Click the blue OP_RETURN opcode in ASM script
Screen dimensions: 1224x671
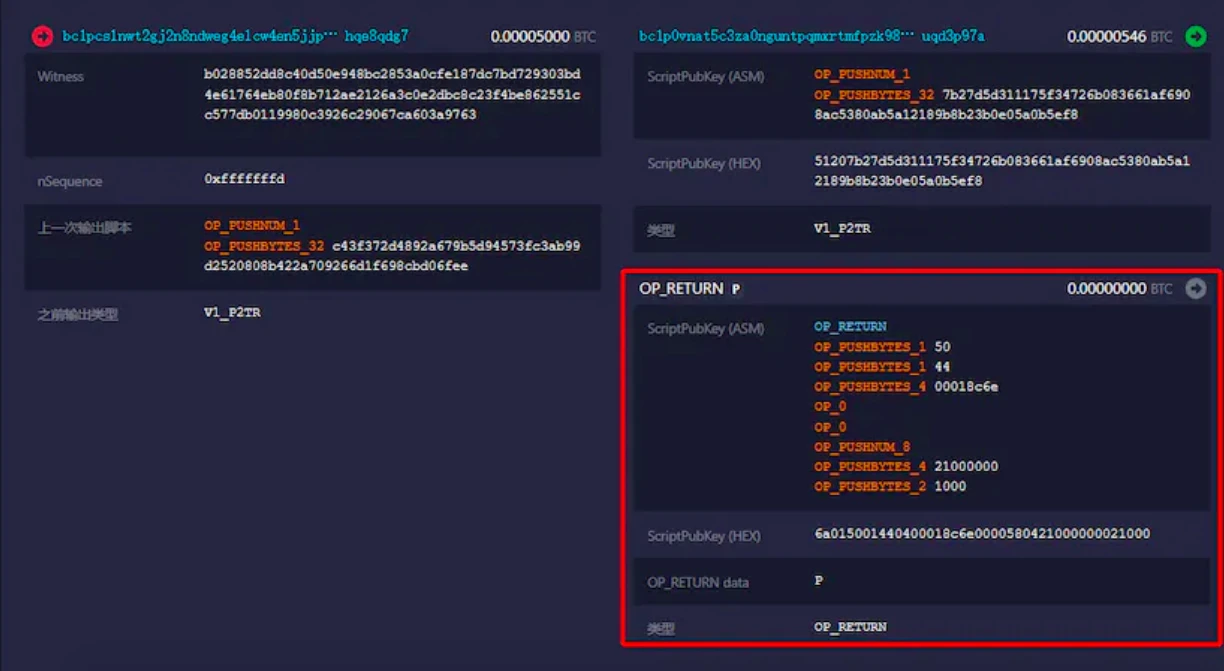(850, 327)
